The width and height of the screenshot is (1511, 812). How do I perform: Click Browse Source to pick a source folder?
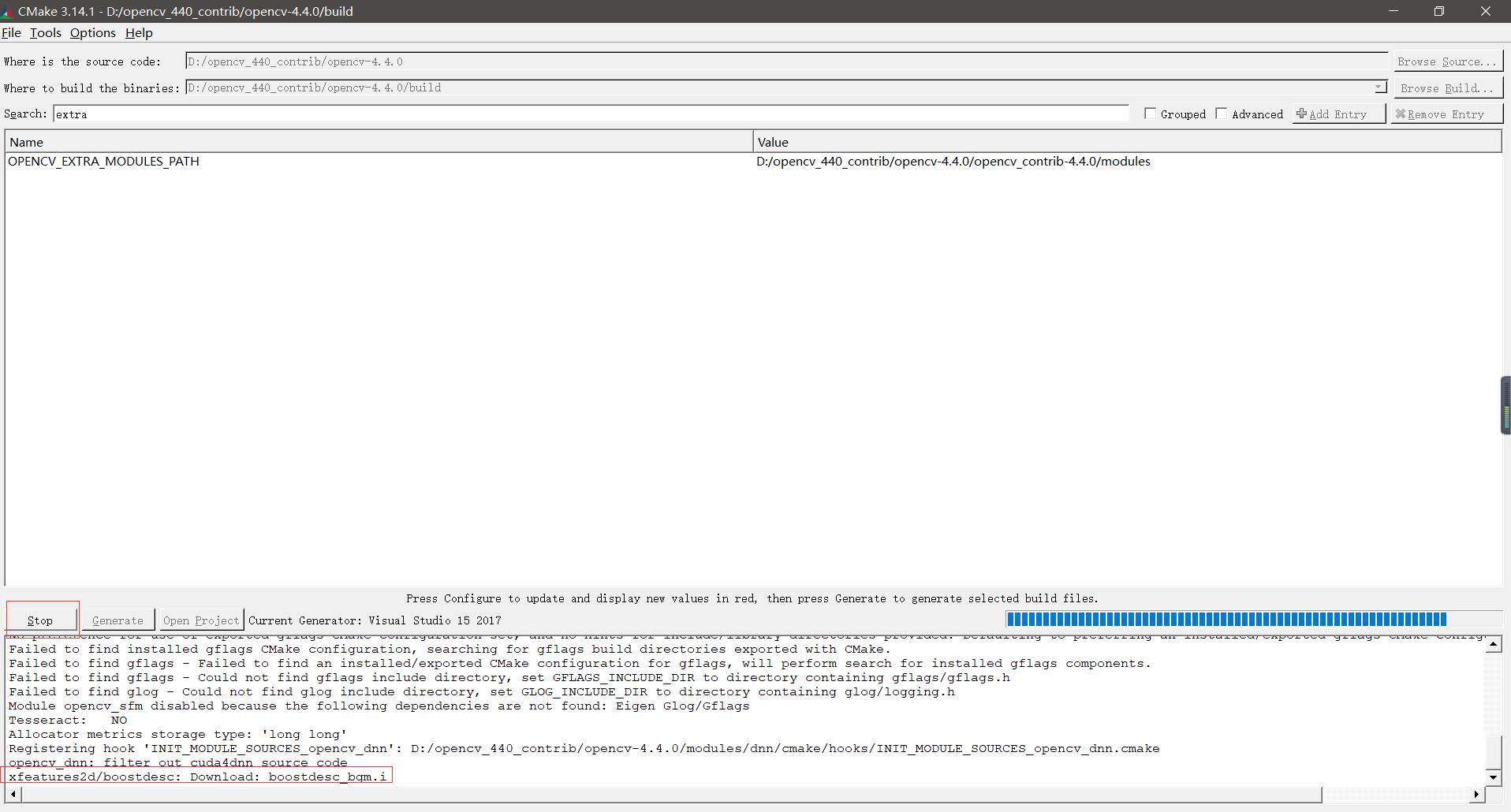pos(1448,61)
